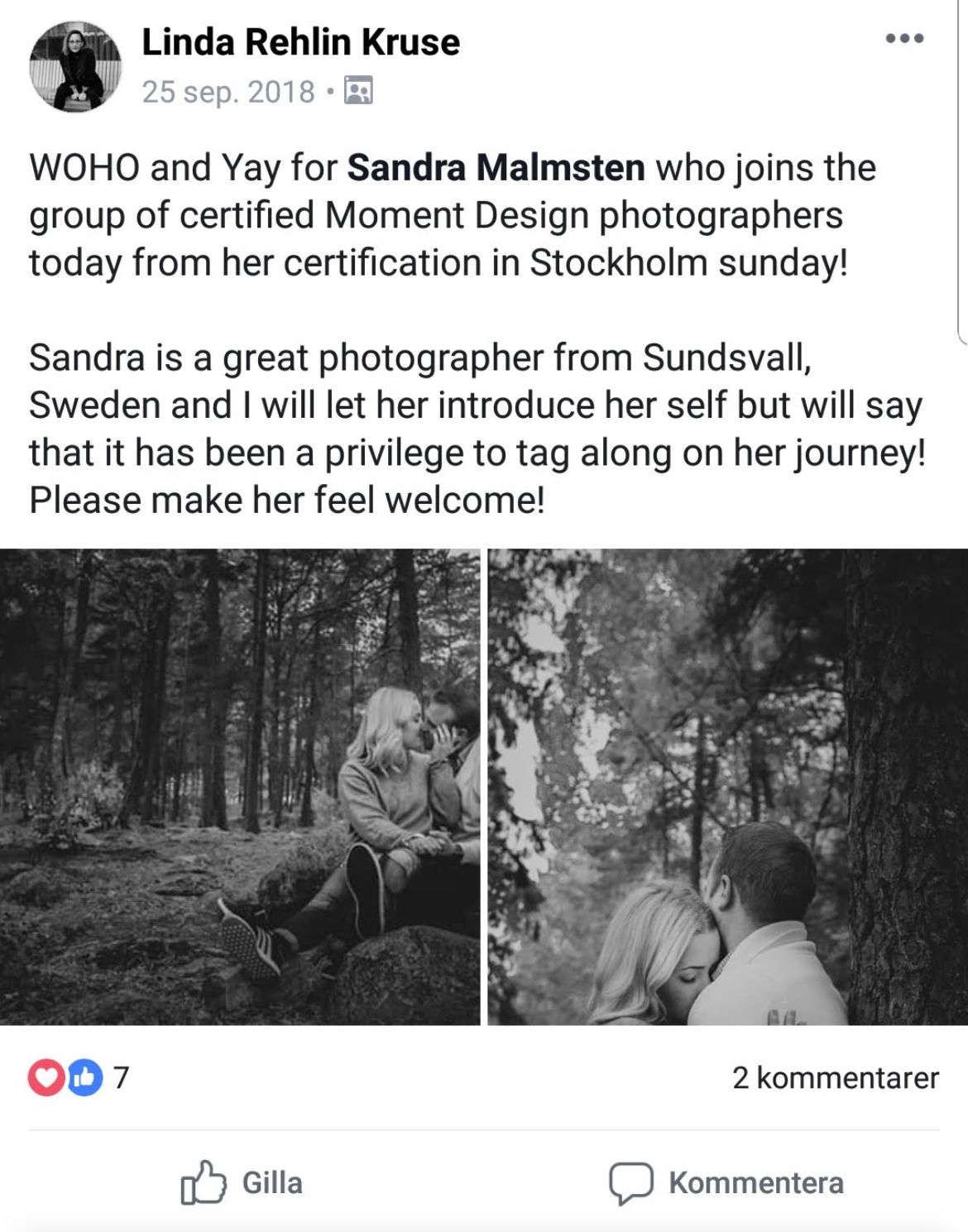View the 2 kommentarer comments
The height and width of the screenshot is (1232, 968).
click(x=836, y=1078)
